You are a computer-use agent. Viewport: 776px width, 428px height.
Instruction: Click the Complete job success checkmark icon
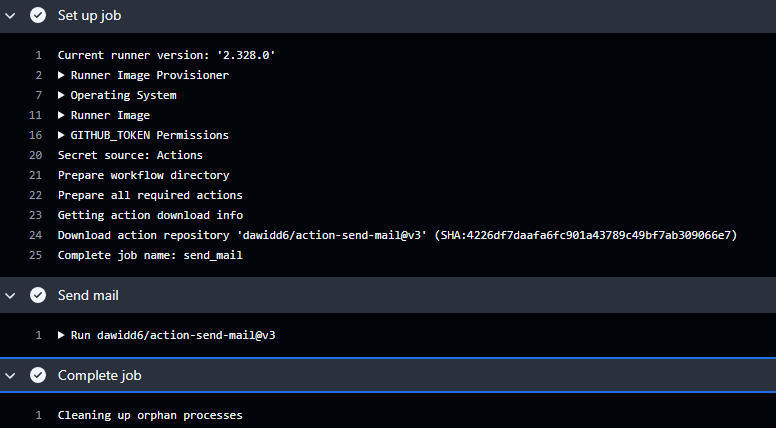38,375
